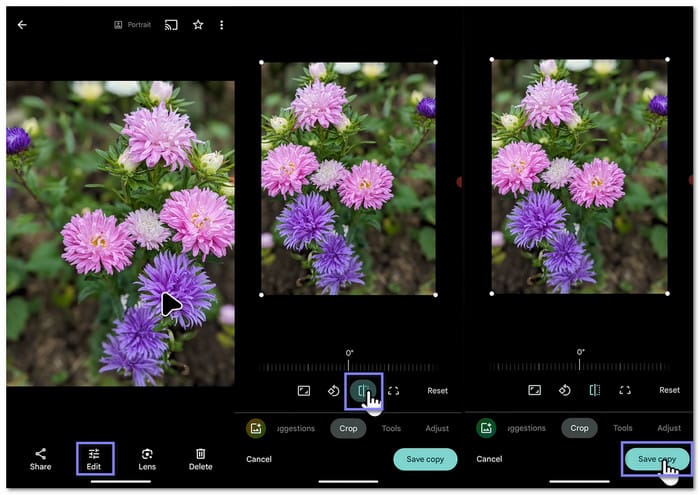Tap Cancel in the middle panel

259,459
